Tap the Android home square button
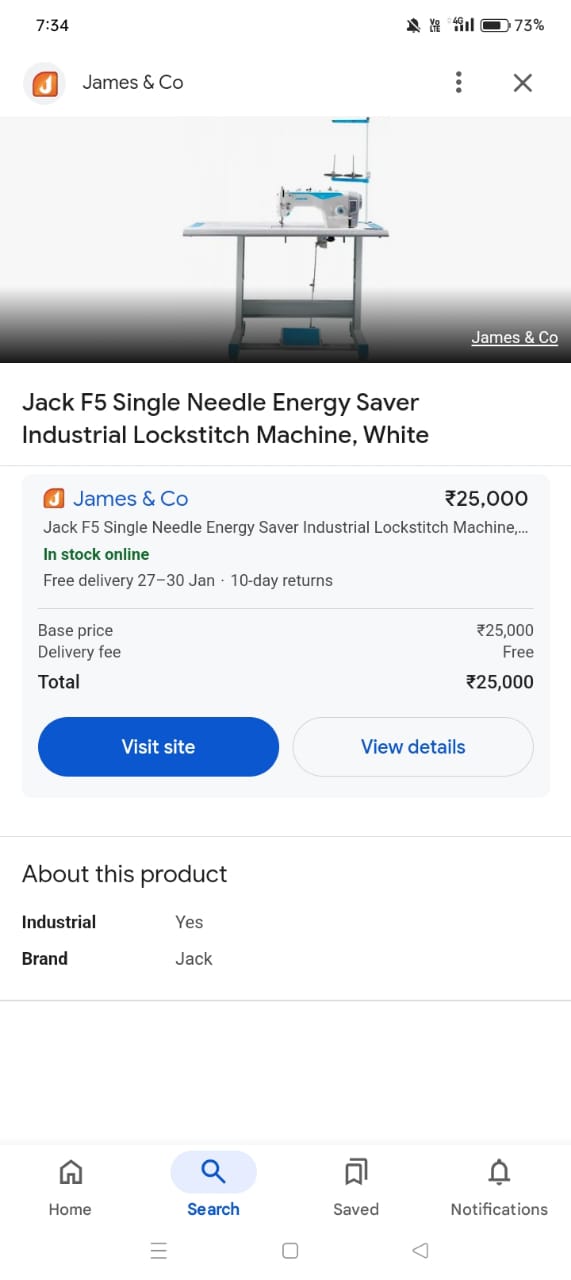 (x=290, y=1250)
